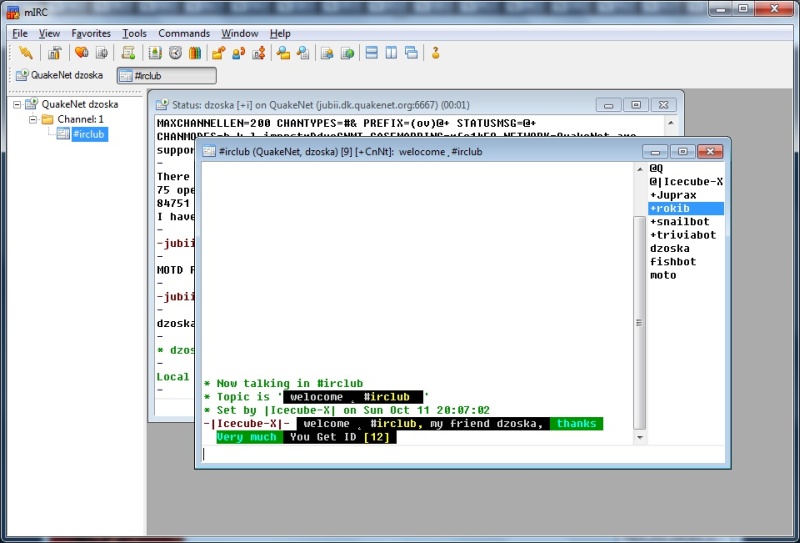Select +triviabot in the nick list

(686, 235)
